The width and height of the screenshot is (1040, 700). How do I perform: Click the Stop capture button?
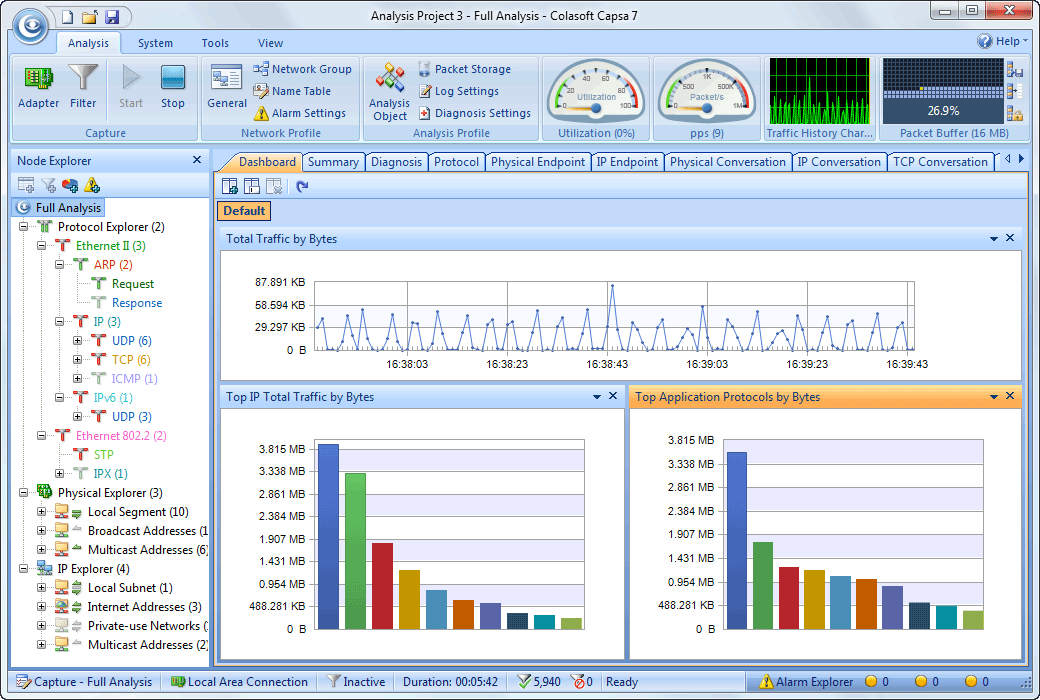coord(172,86)
